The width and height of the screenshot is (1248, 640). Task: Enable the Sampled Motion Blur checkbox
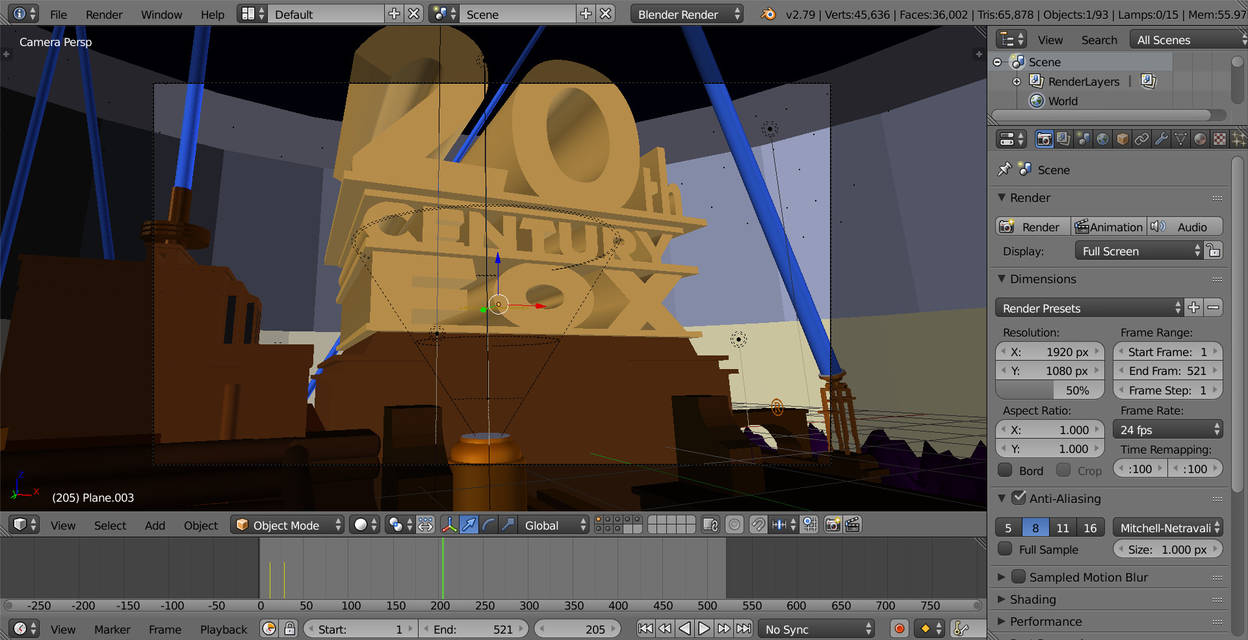(x=1018, y=577)
